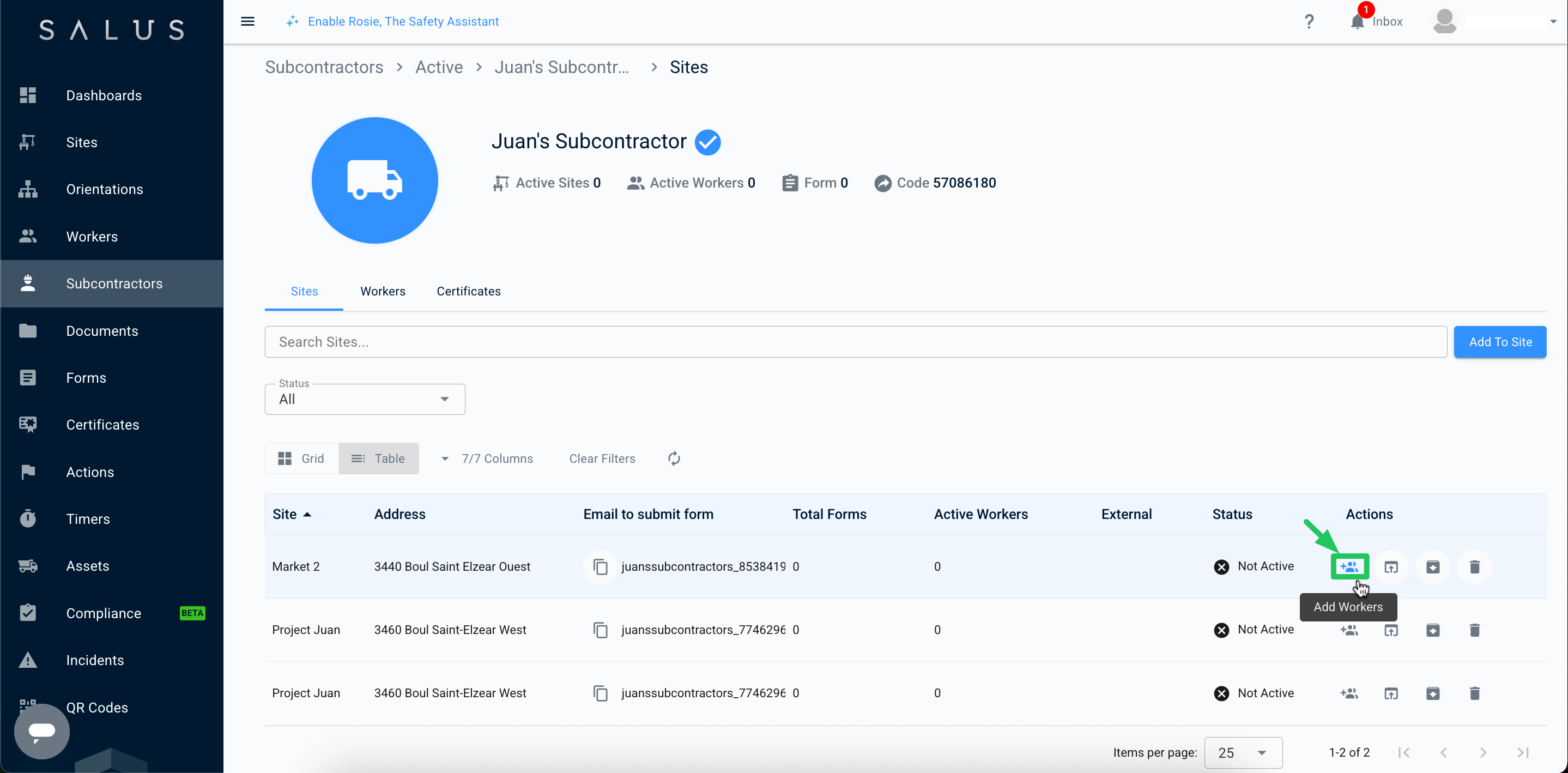Click Juan's Subcontr... in the breadcrumb
Viewport: 1568px width, 773px height.
(562, 67)
